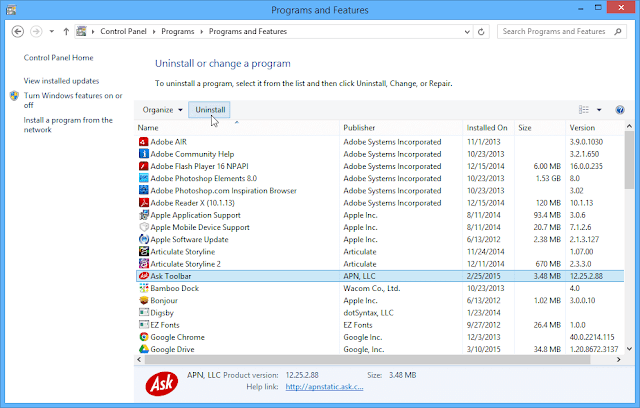Select the Ask Toolbar icon in list

[144, 276]
